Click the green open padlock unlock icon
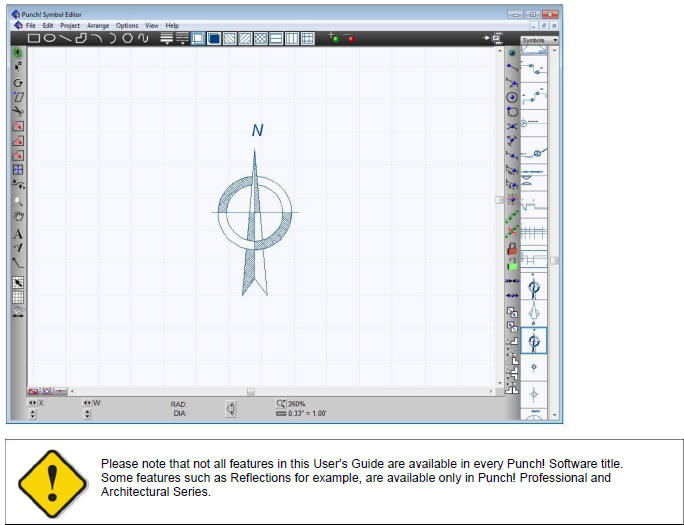The height and width of the screenshot is (525, 684). [512, 264]
